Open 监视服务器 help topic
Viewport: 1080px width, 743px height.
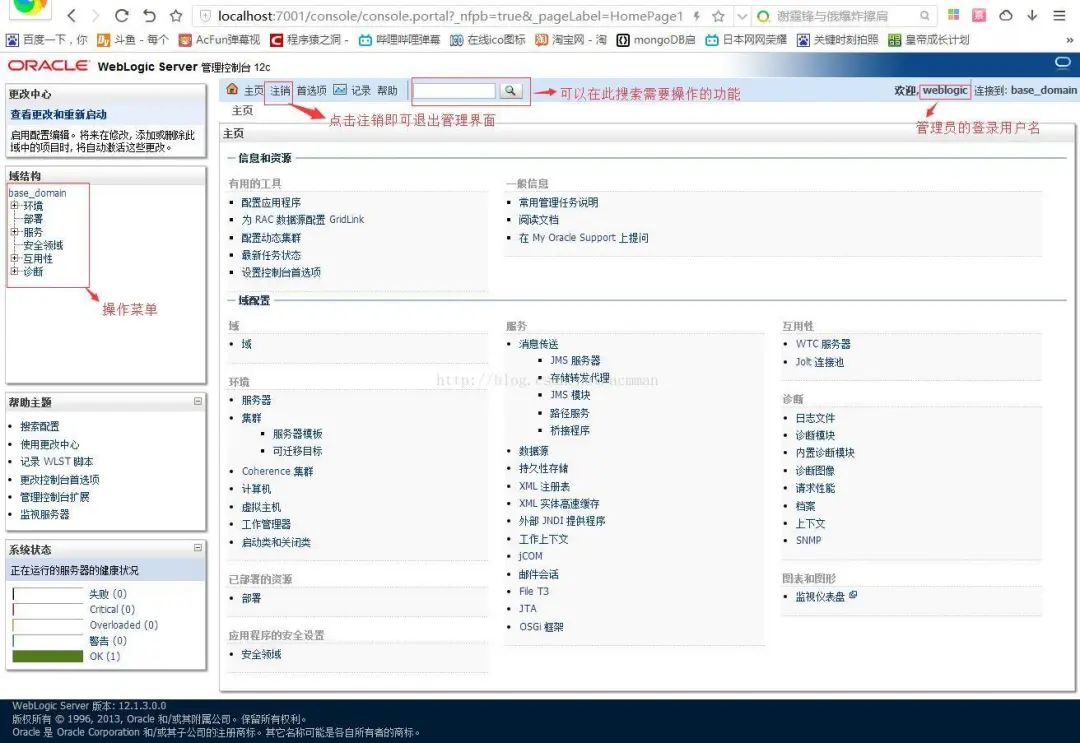45,514
